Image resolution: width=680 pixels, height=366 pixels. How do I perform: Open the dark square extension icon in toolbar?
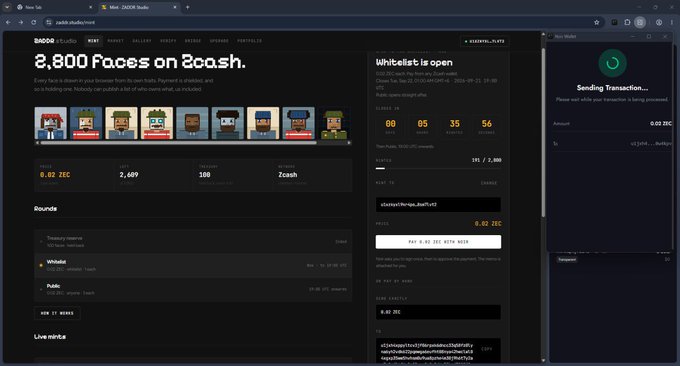(615, 22)
